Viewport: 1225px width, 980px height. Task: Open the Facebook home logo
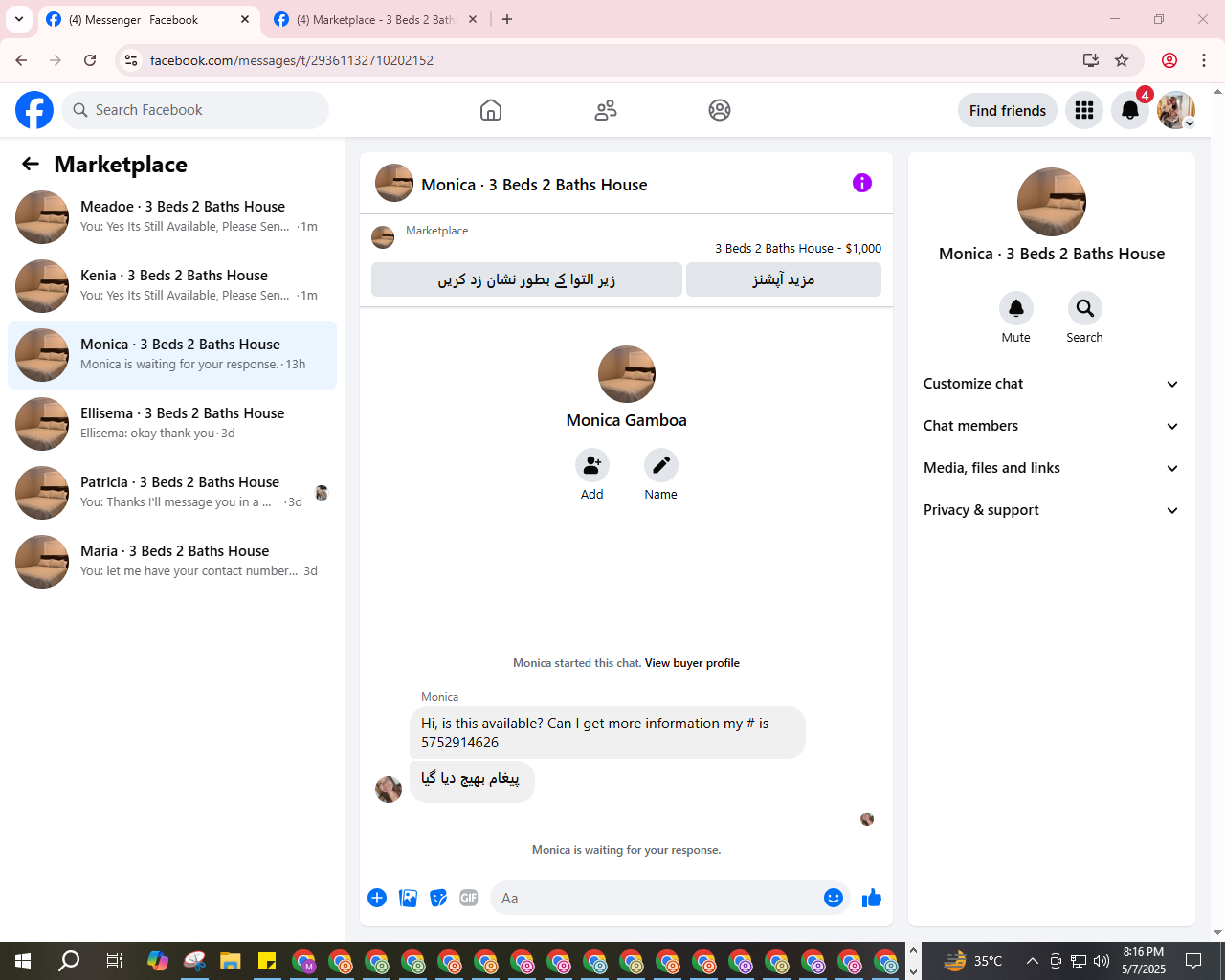pos(34,110)
